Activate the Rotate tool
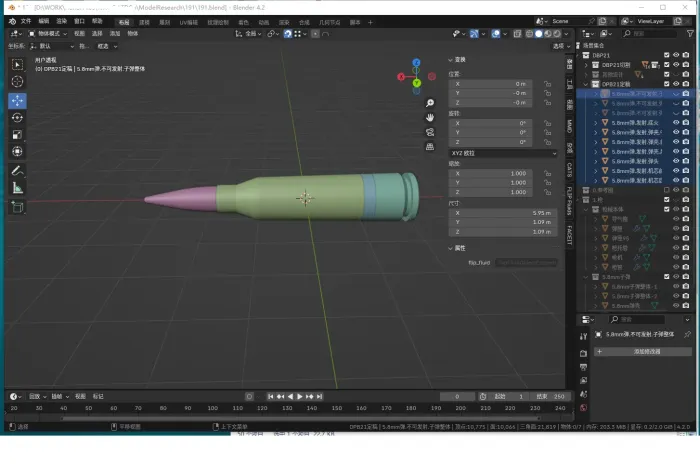This screenshot has width=700, height=465. tap(17, 118)
